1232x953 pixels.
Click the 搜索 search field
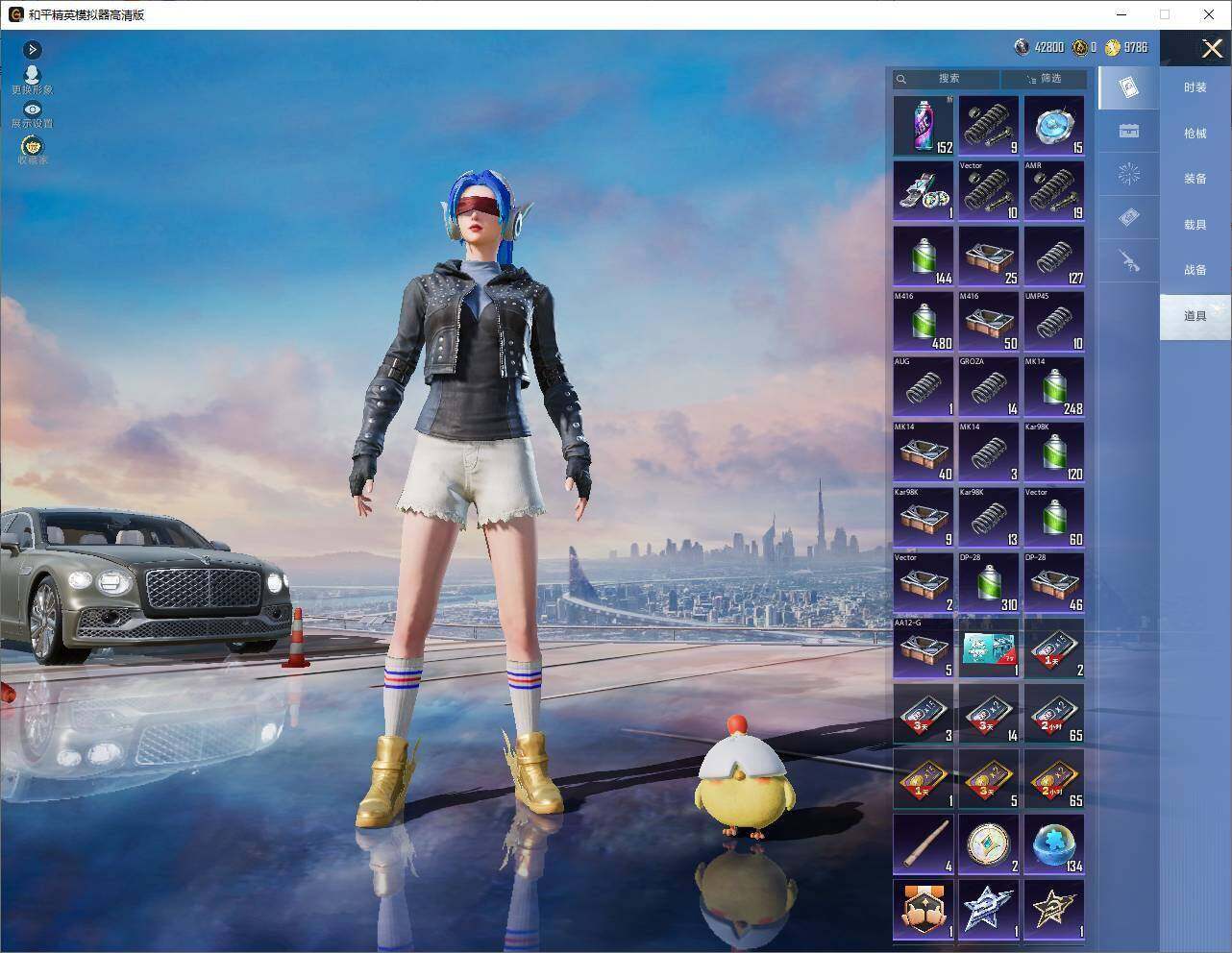[947, 79]
